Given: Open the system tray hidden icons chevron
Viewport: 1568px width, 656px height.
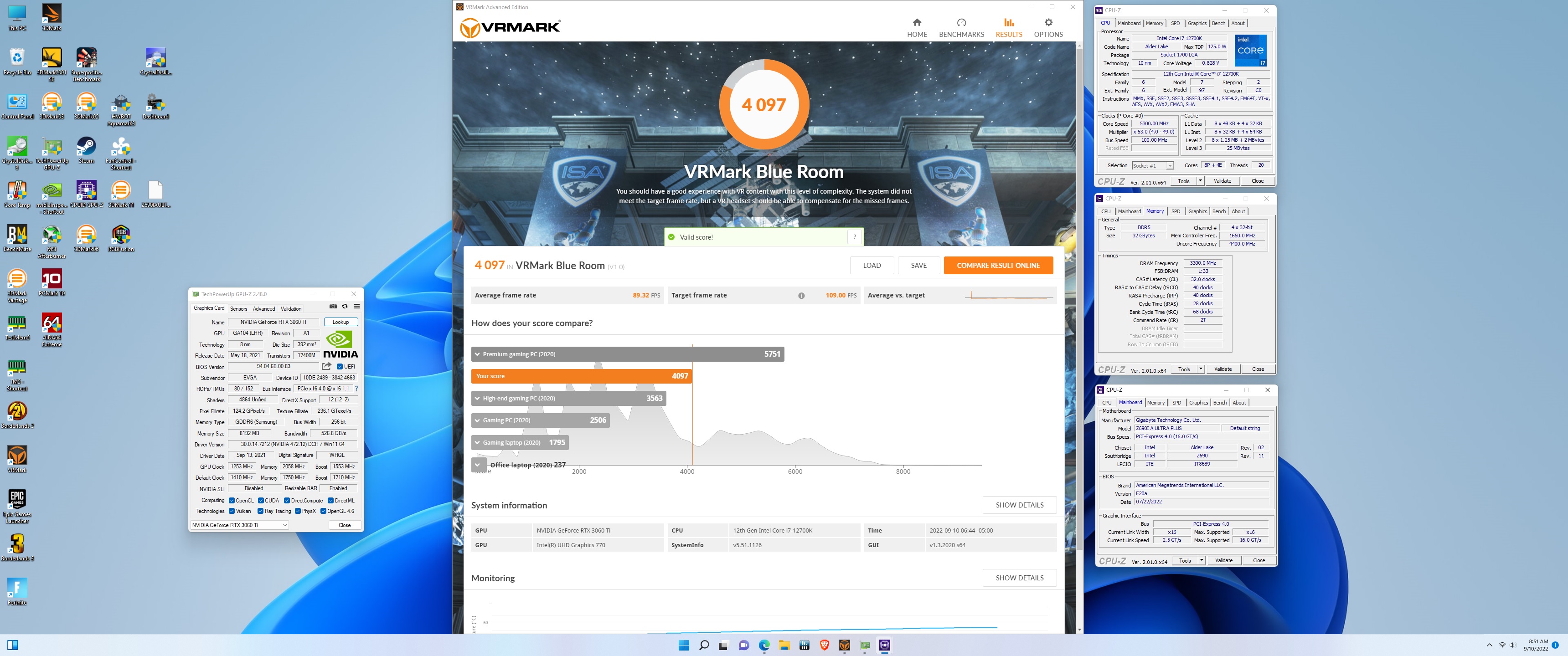Looking at the screenshot, I should pos(1490,645).
